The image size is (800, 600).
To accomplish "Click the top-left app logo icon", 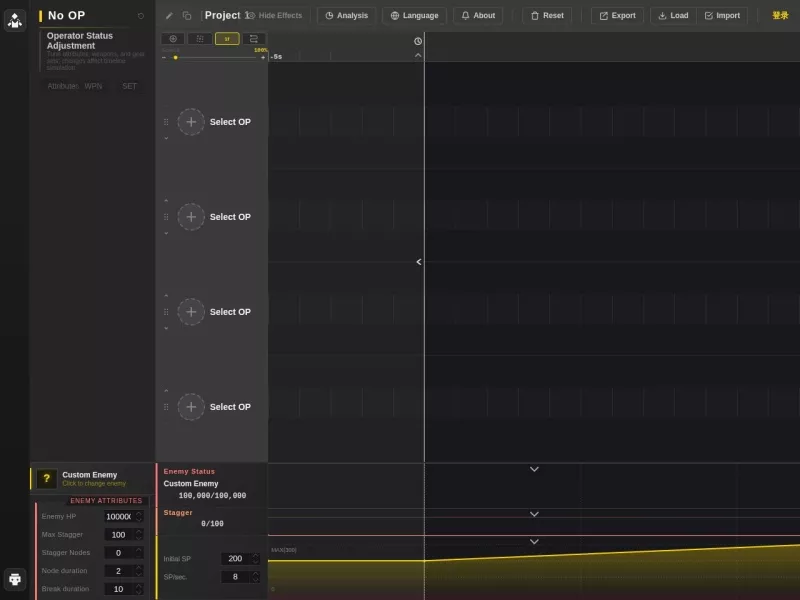I will coord(15,20).
